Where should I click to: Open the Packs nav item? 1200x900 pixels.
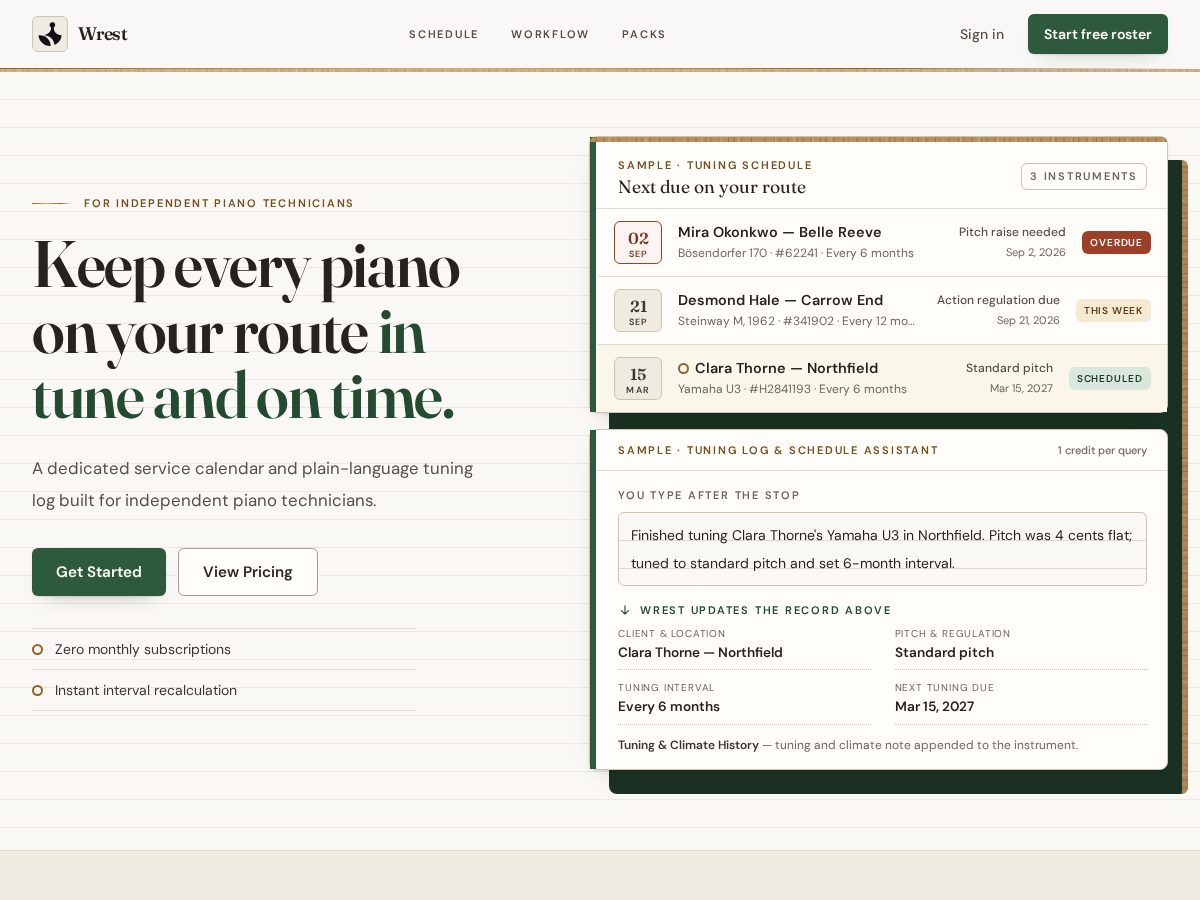[x=644, y=34]
